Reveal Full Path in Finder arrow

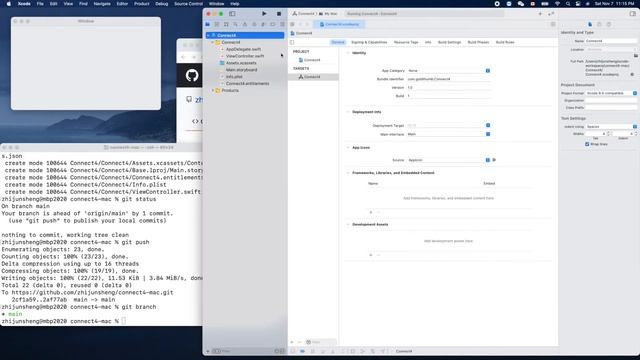click(x=632, y=75)
